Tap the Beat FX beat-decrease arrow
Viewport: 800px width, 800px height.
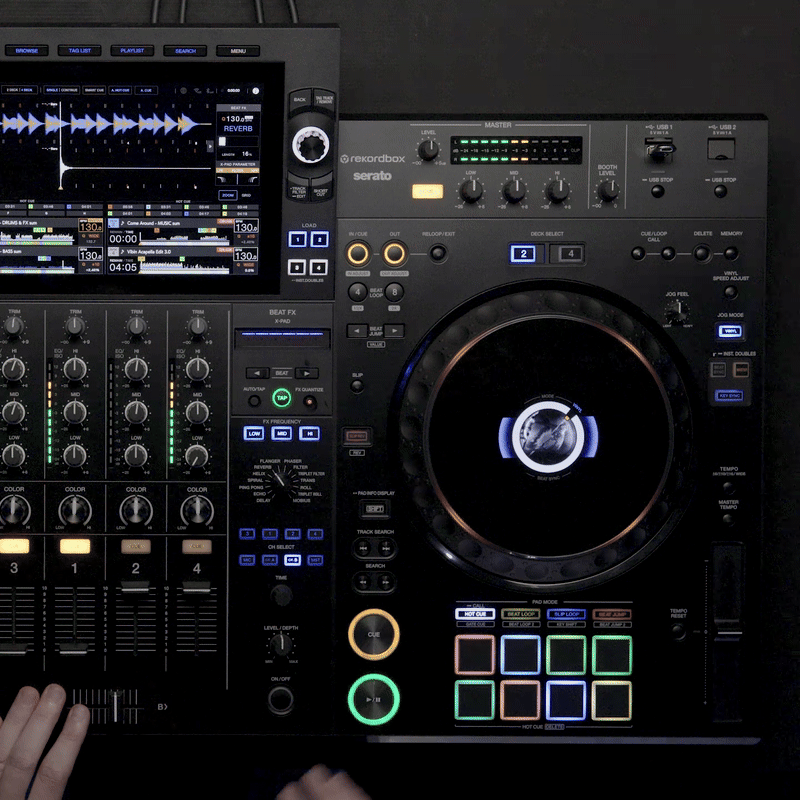tap(257, 373)
